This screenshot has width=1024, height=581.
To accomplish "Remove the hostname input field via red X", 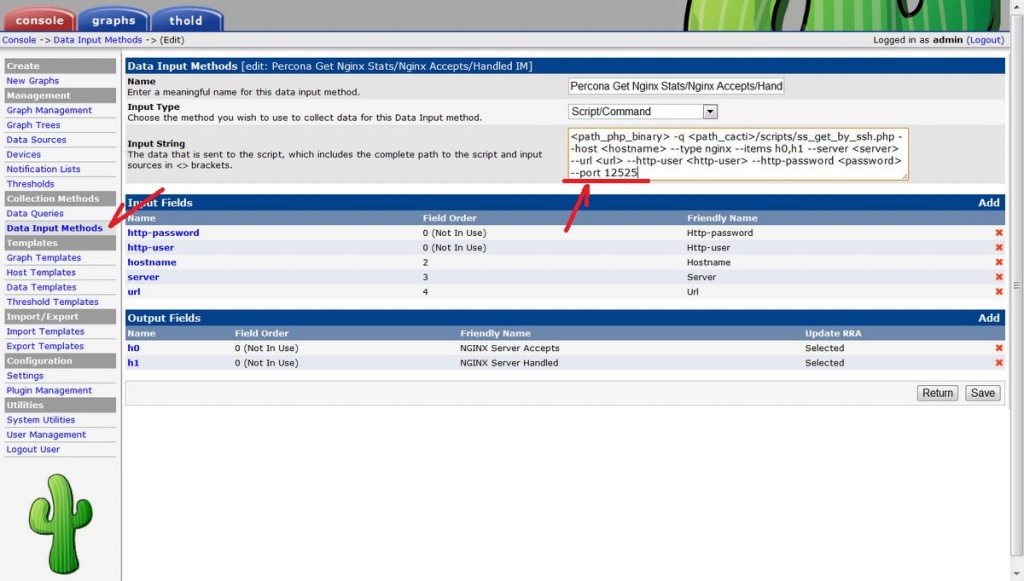I will pyautogui.click(x=998, y=263).
